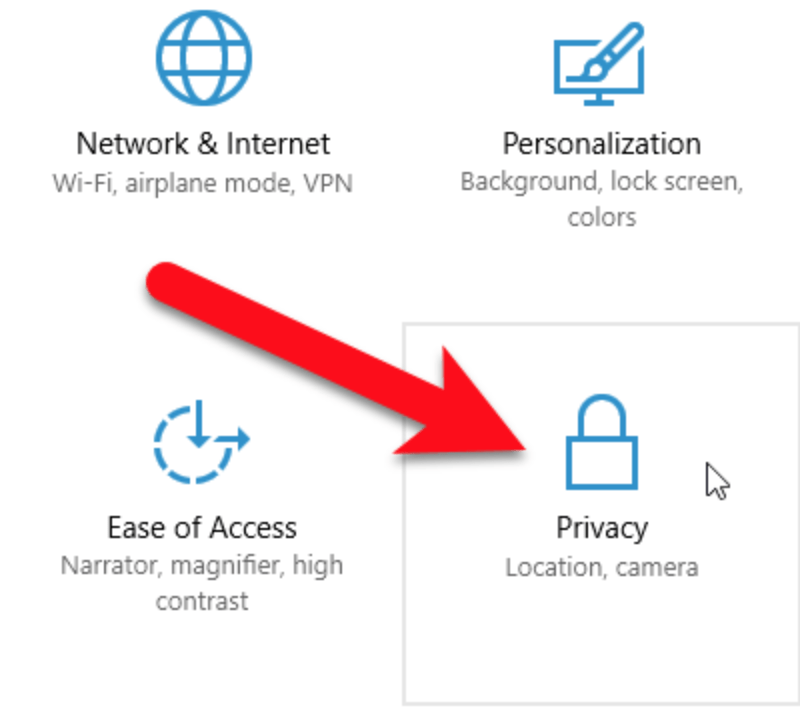Open the Personalization settings title
The height and width of the screenshot is (714, 800).
(602, 143)
